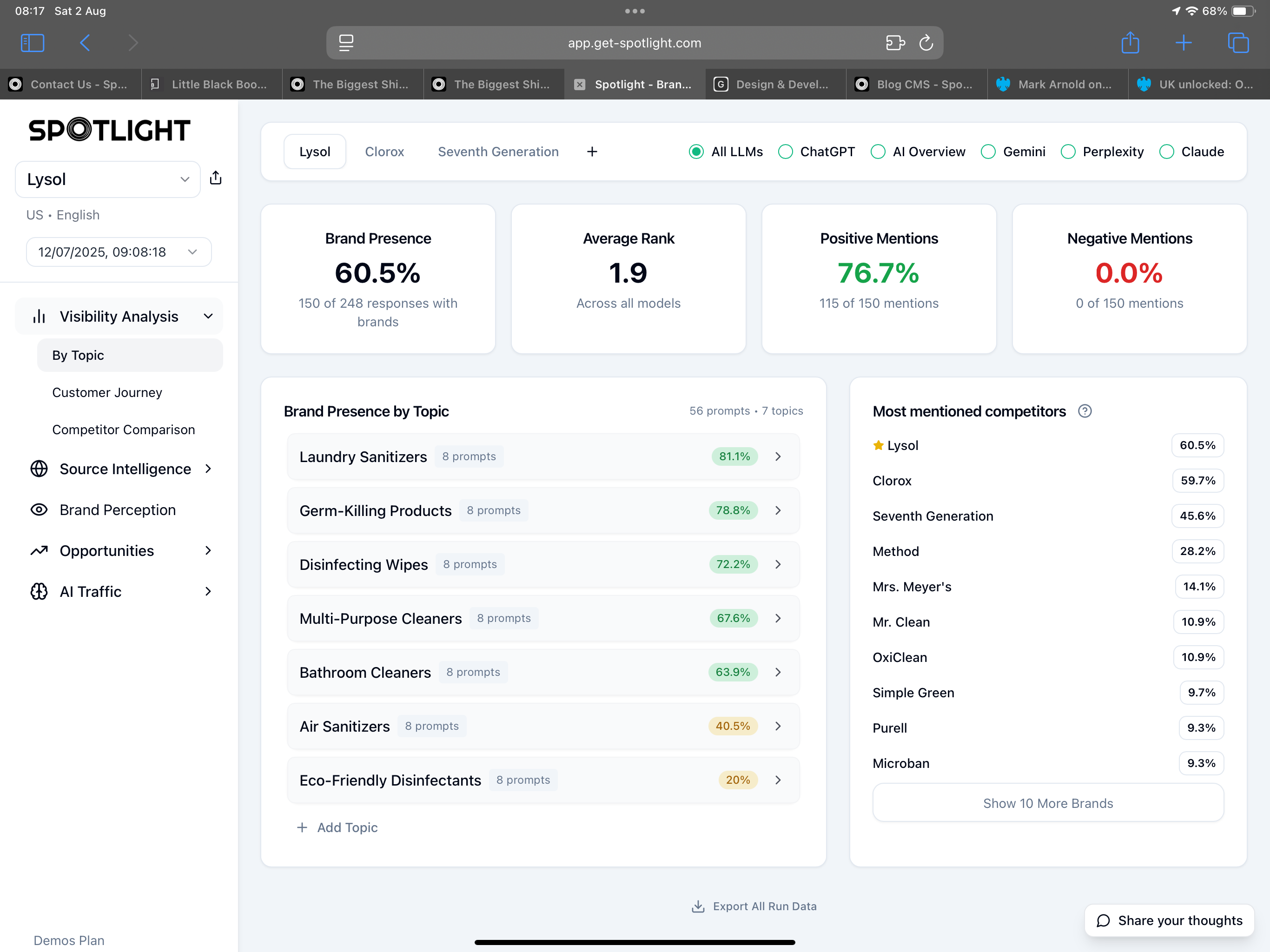
Task: Select the AI Overview radio button
Action: coord(878,152)
